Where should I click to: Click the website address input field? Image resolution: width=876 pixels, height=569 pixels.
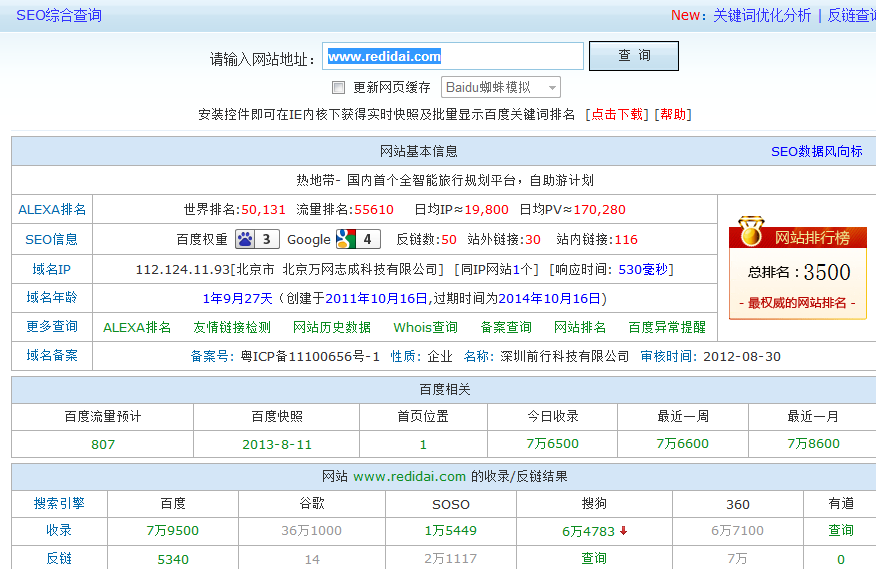453,56
